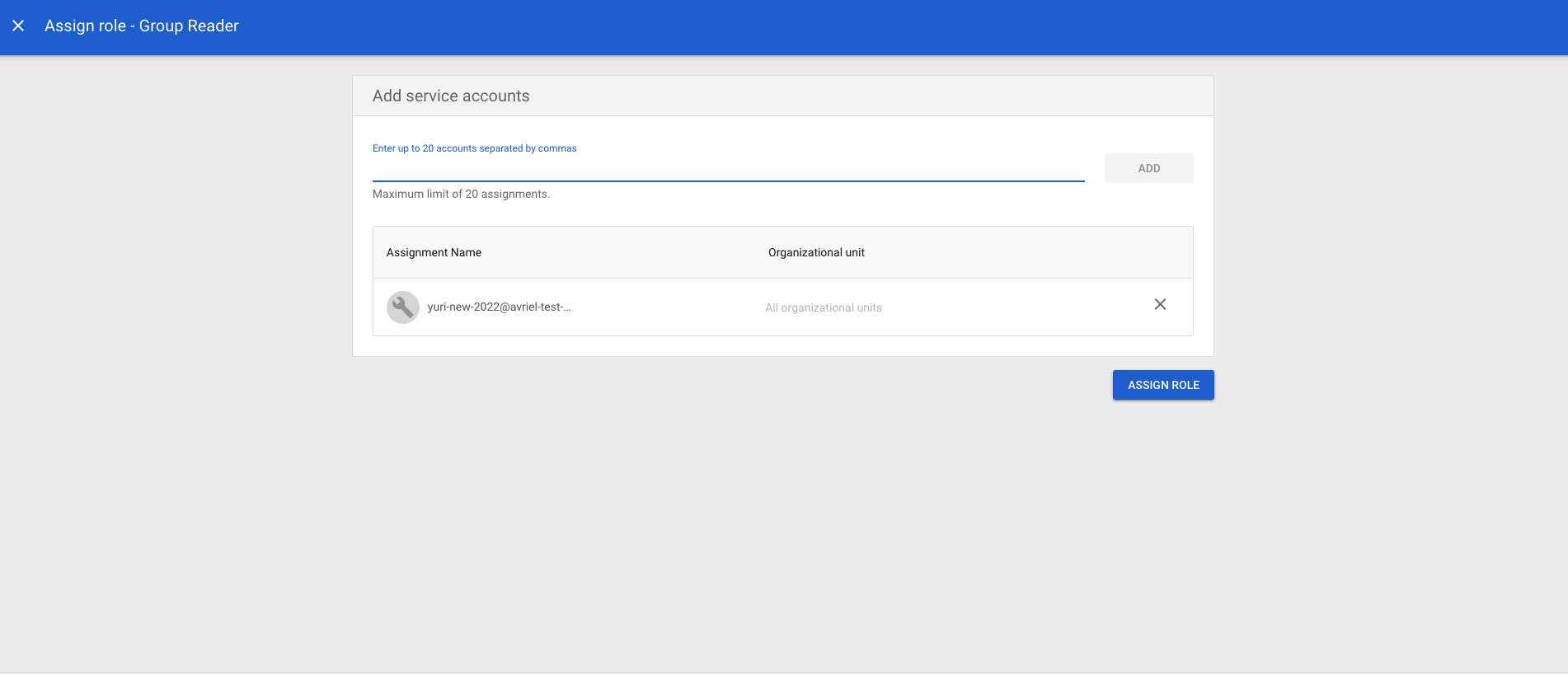Click the ASSIGN ROLE button
The width and height of the screenshot is (1568, 675).
pyautogui.click(x=1163, y=385)
